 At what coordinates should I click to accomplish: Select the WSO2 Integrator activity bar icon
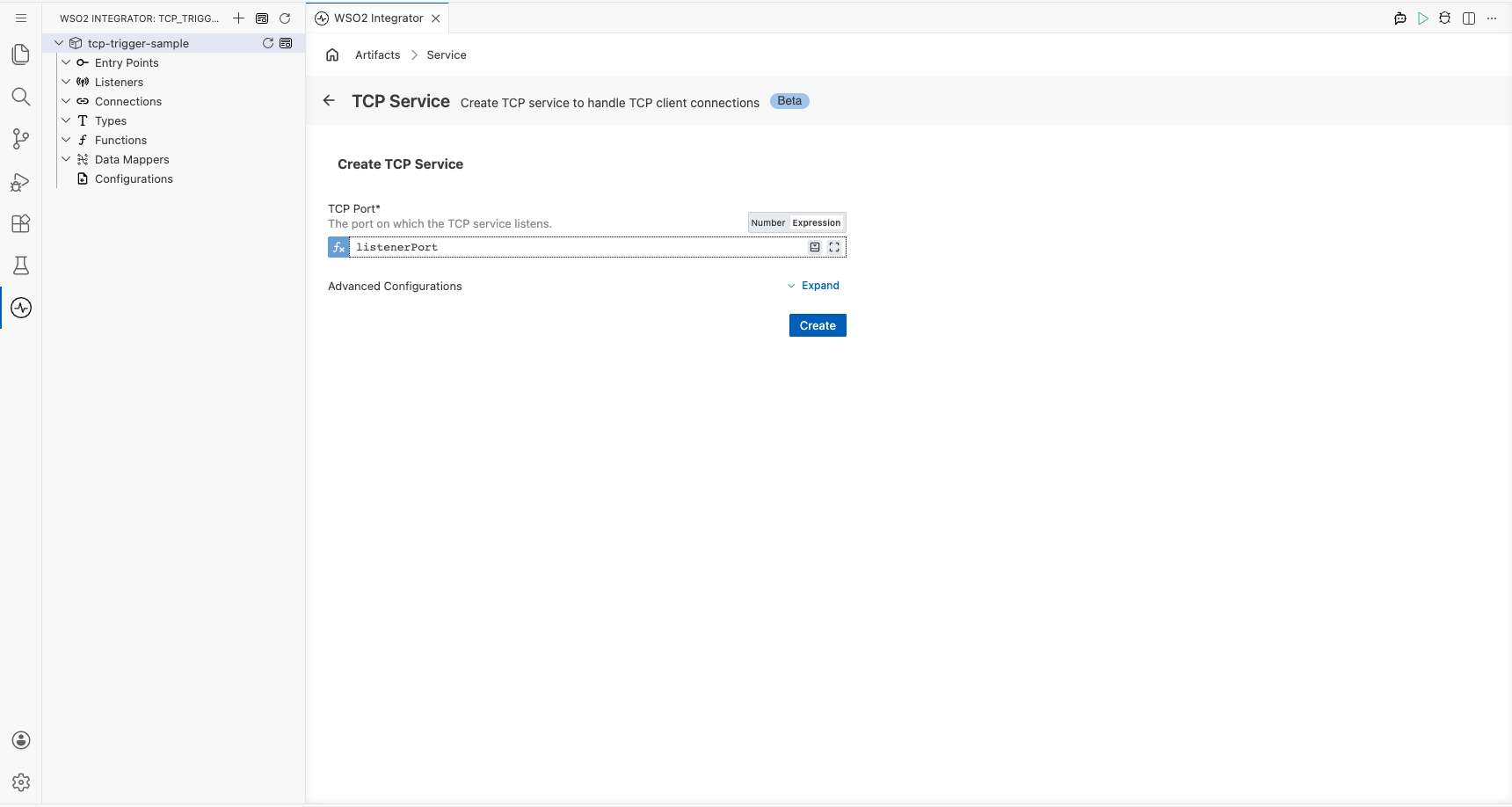[x=21, y=308]
